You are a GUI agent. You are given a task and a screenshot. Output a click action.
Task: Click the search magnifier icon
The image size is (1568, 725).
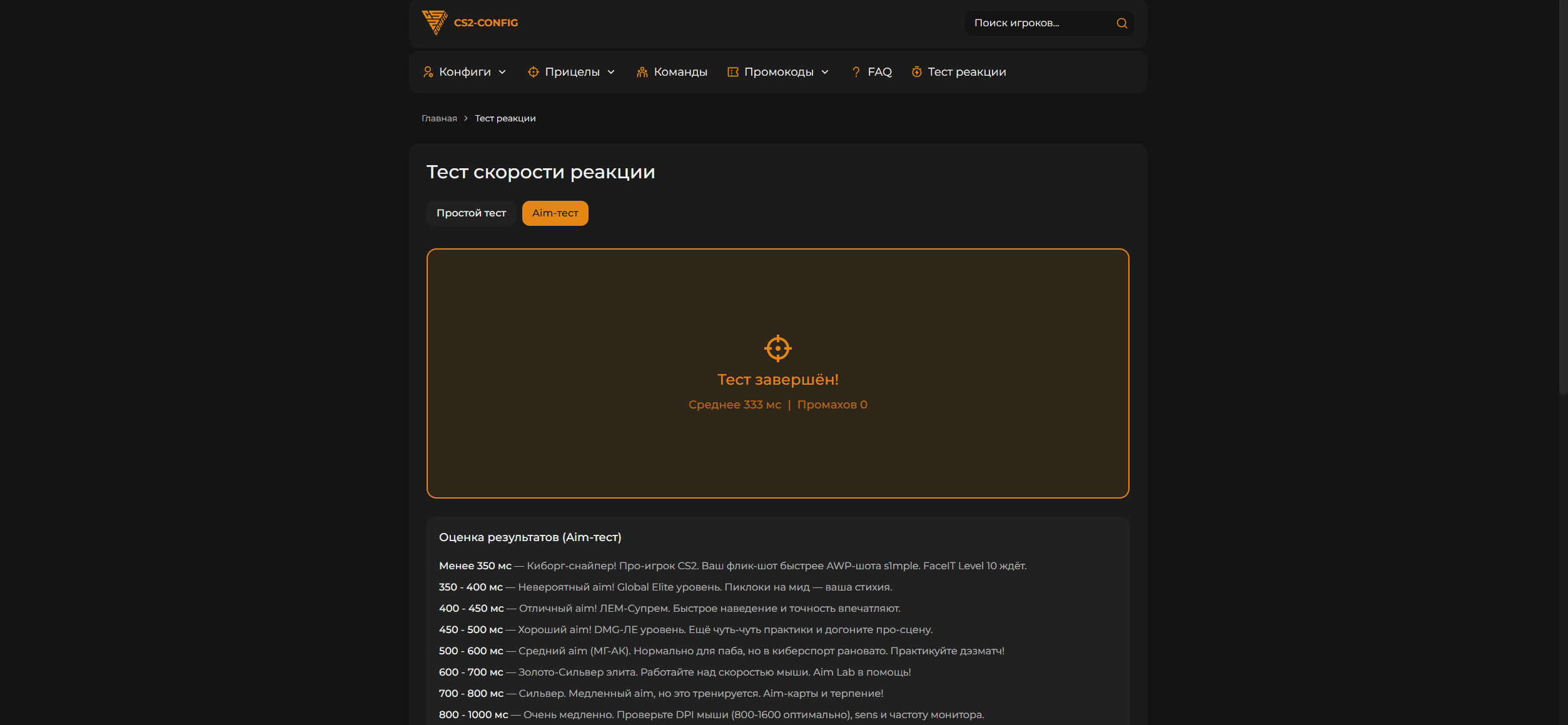pyautogui.click(x=1121, y=23)
